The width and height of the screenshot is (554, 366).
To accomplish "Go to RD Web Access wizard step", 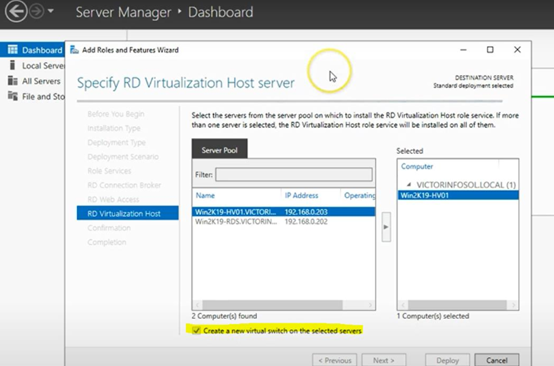I will 113,199.
